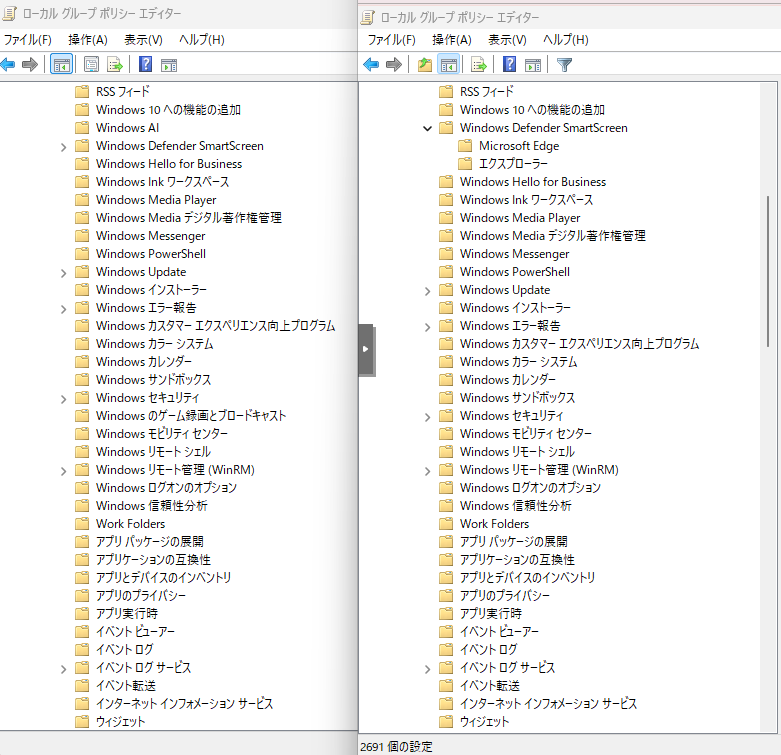Click Export List icon in left window
This screenshot has height=755, width=781.
115,64
